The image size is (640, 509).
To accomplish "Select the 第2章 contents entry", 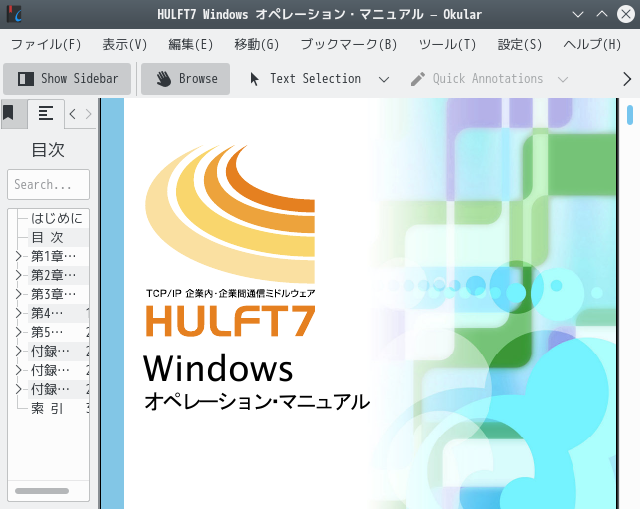I will pyautogui.click(x=53, y=275).
